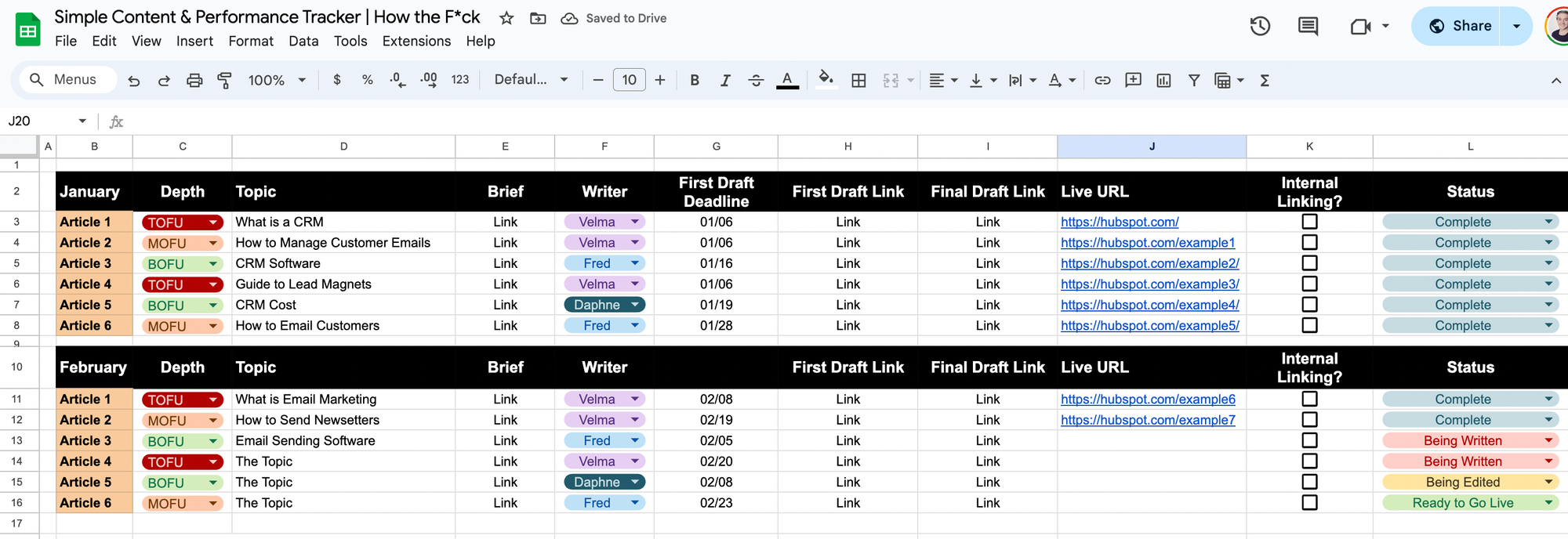Image resolution: width=1568 pixels, height=539 pixels.
Task: Click the paint format roller icon
Action: coord(224,80)
